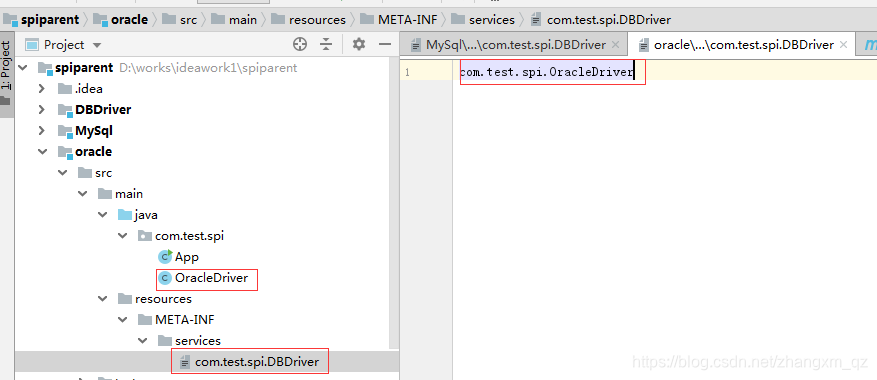Expand the DBDriver module
This screenshot has height=380, width=877.
pyautogui.click(x=41, y=110)
